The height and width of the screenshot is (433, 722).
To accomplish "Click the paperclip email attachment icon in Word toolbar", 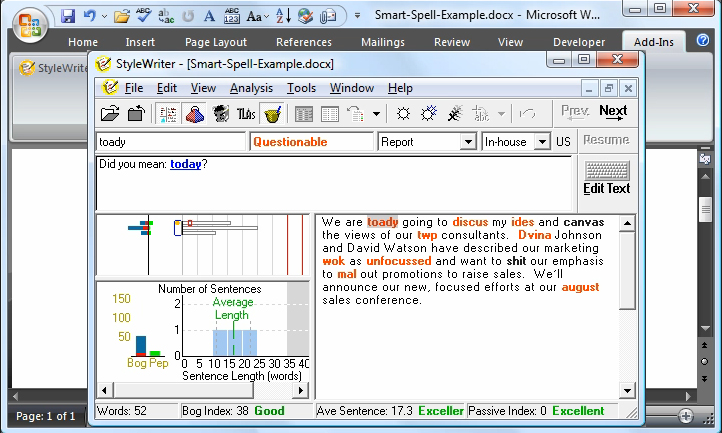I will coord(327,17).
